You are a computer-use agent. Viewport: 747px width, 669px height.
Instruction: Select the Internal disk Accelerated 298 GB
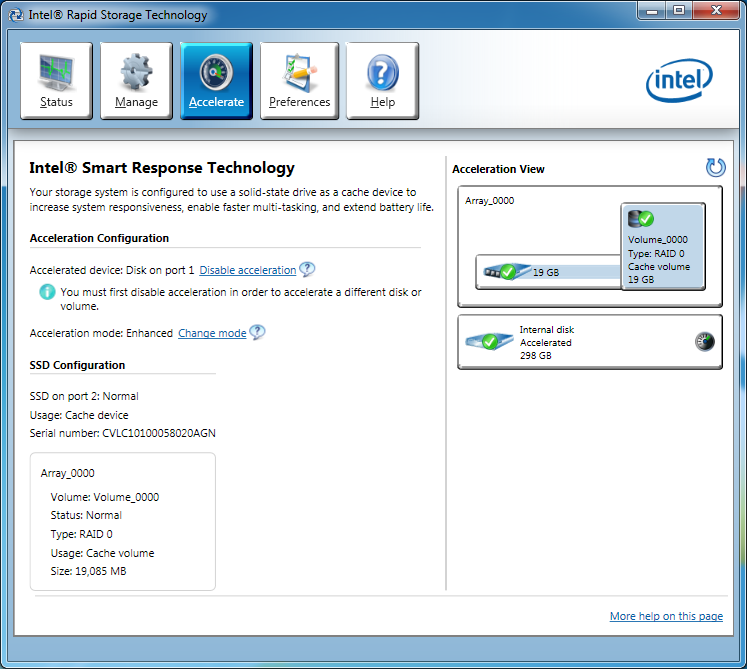pos(590,342)
